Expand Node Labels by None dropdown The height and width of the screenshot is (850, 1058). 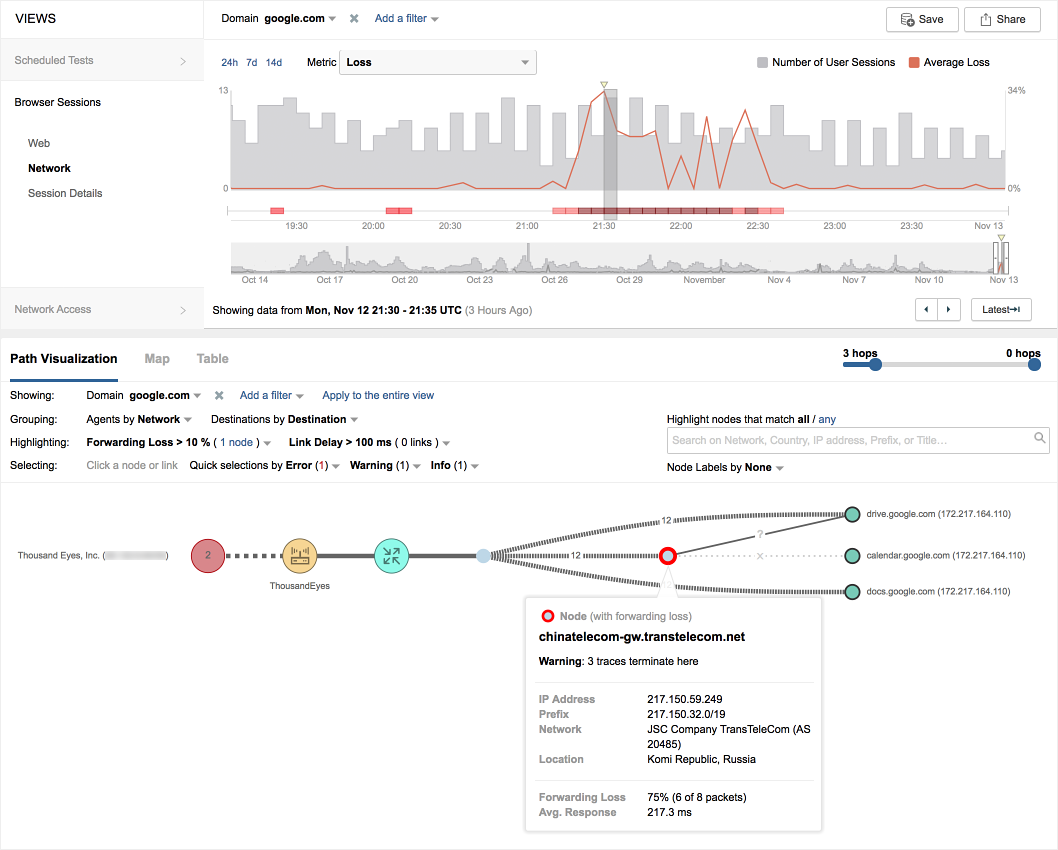coord(725,467)
